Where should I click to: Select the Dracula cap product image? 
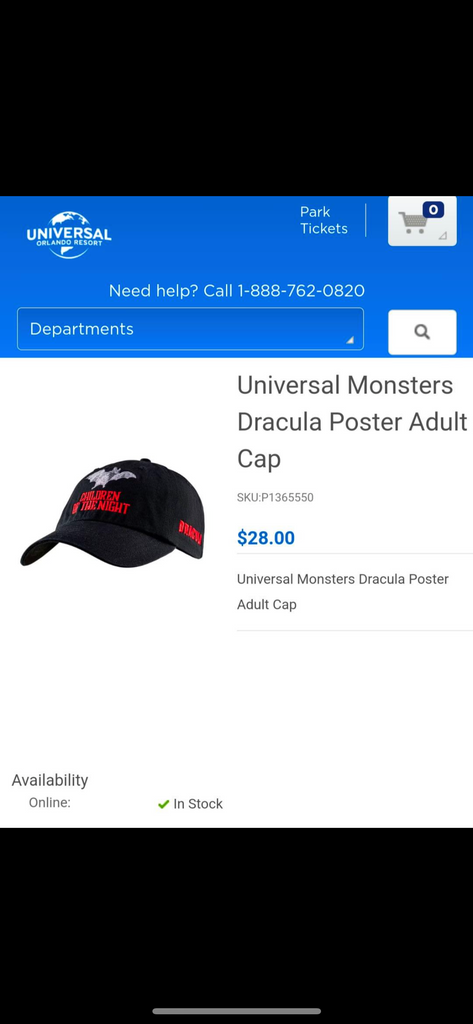click(112, 512)
